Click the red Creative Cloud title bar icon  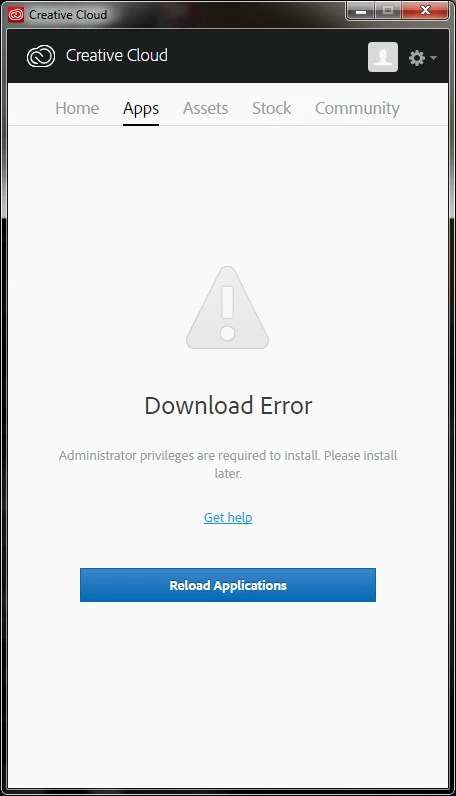click(16, 15)
